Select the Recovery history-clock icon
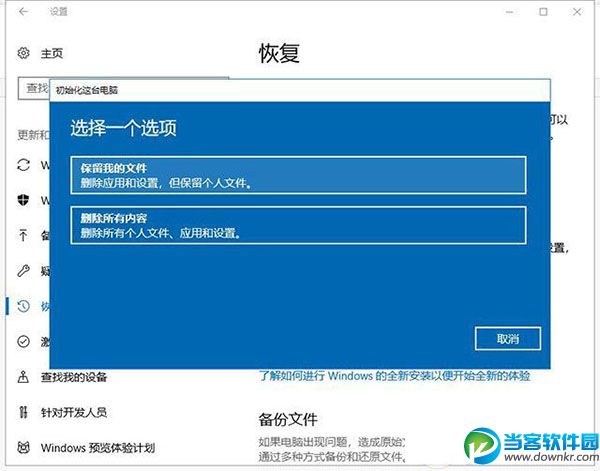The height and width of the screenshot is (471, 600). tap(23, 306)
